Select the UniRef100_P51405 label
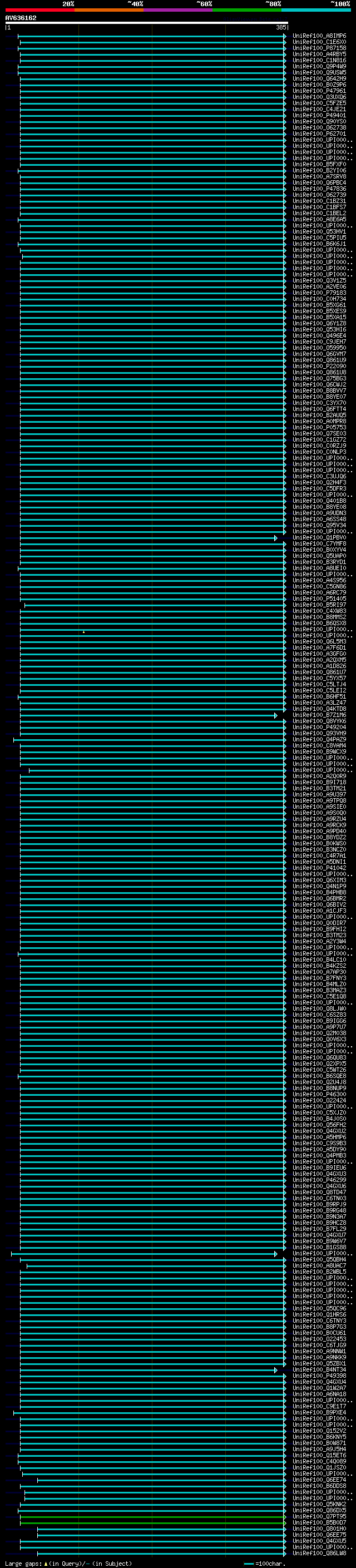 point(319,599)
